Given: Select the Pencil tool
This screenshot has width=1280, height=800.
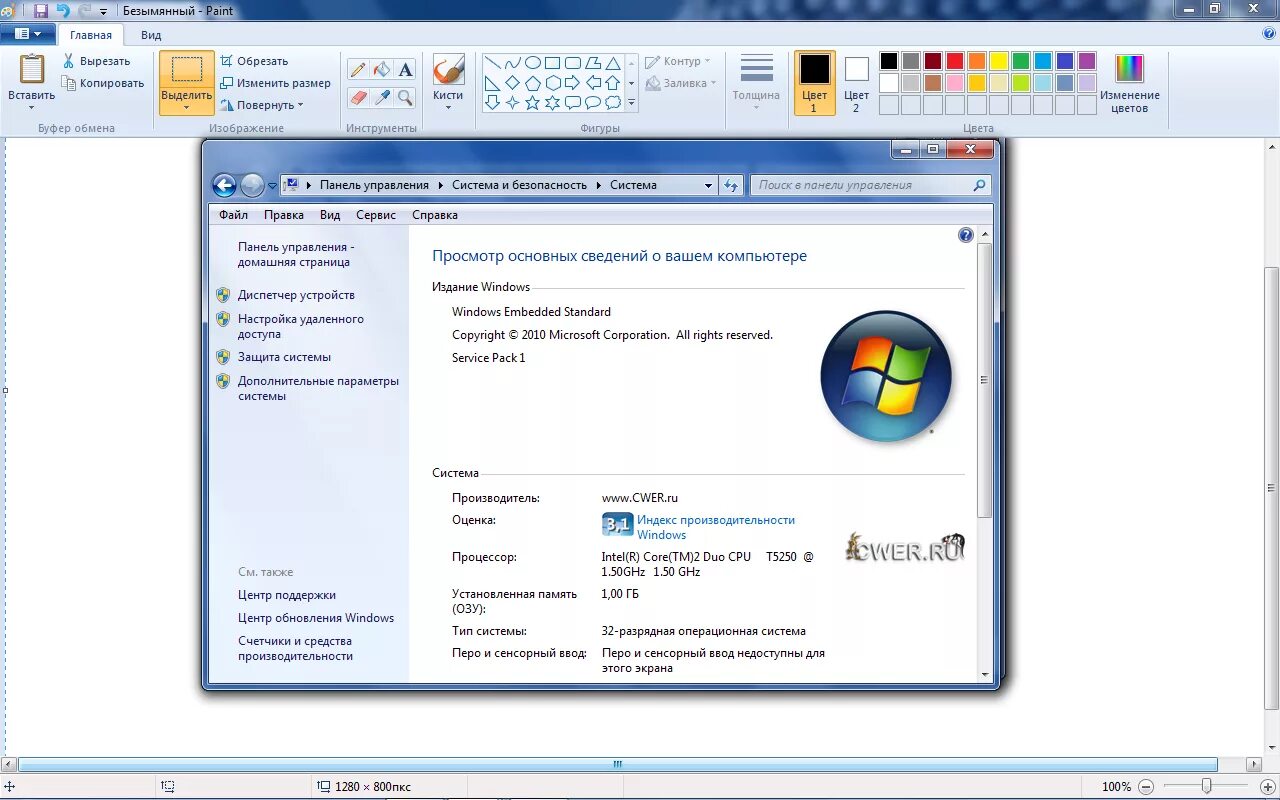Looking at the screenshot, I should tap(358, 70).
